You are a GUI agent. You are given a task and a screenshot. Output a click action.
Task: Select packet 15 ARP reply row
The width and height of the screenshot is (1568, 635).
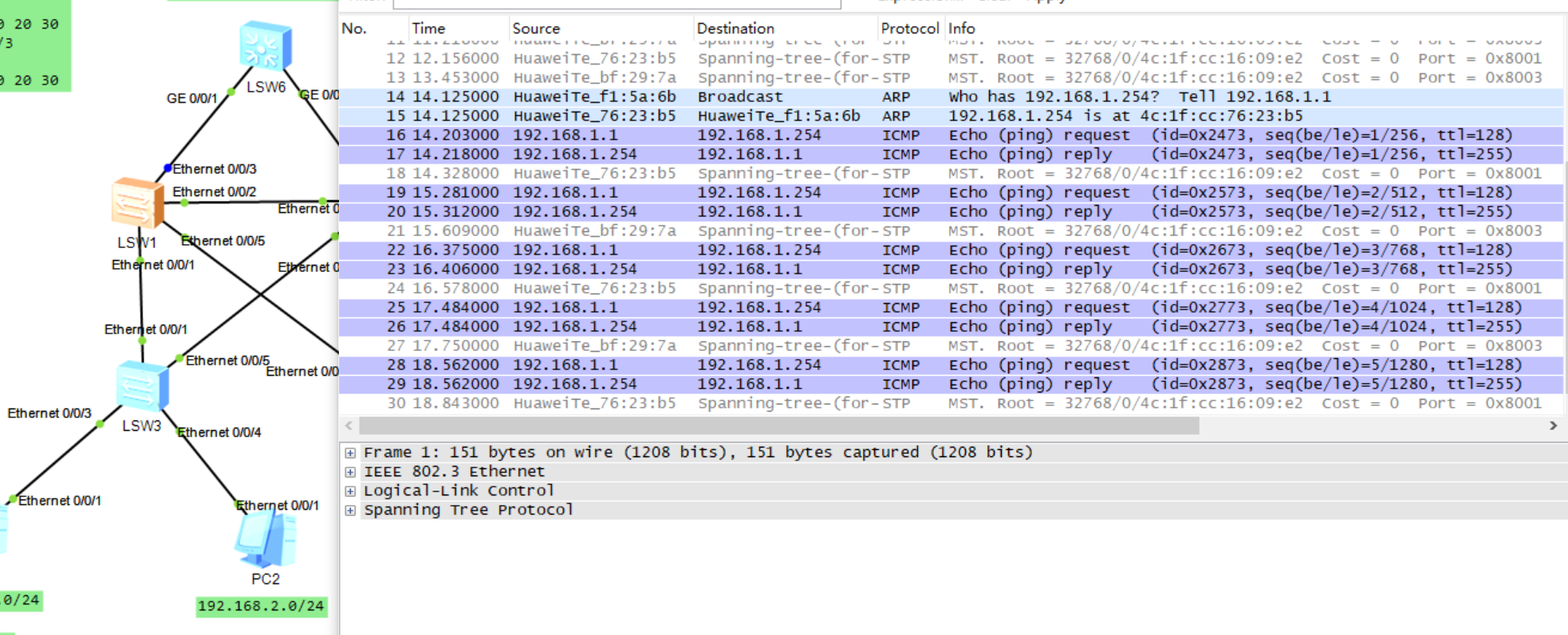point(951,116)
